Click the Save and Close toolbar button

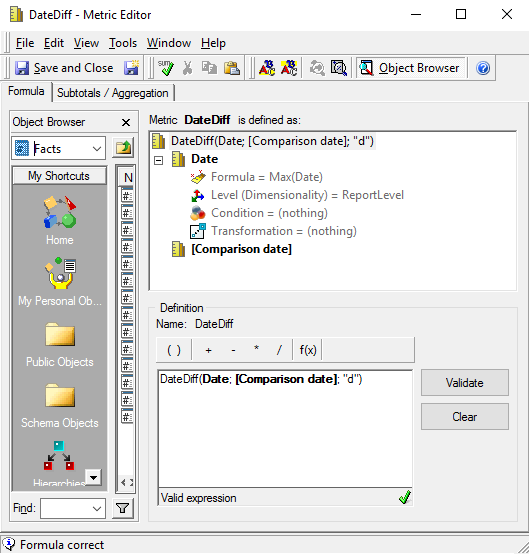click(64, 68)
